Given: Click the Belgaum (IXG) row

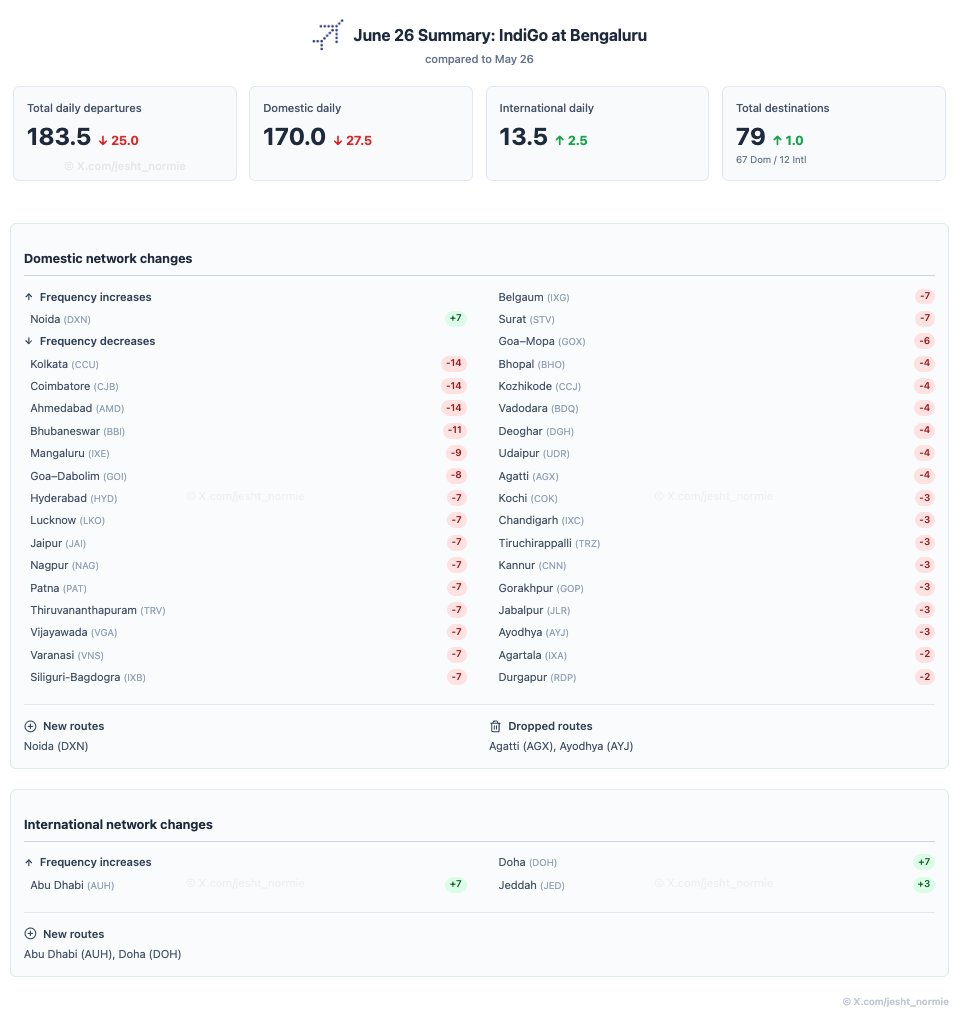Looking at the screenshot, I should point(716,297).
